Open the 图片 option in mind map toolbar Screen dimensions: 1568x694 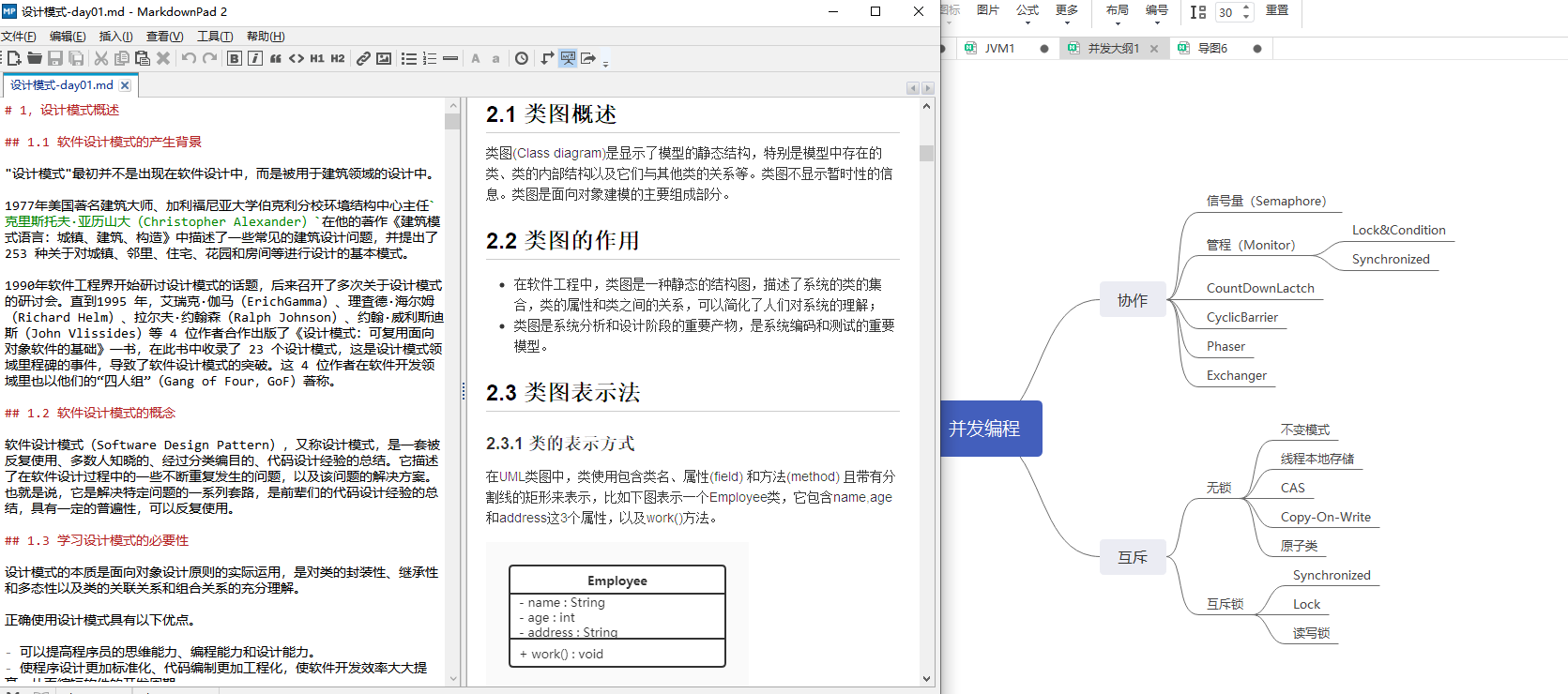pos(988,10)
